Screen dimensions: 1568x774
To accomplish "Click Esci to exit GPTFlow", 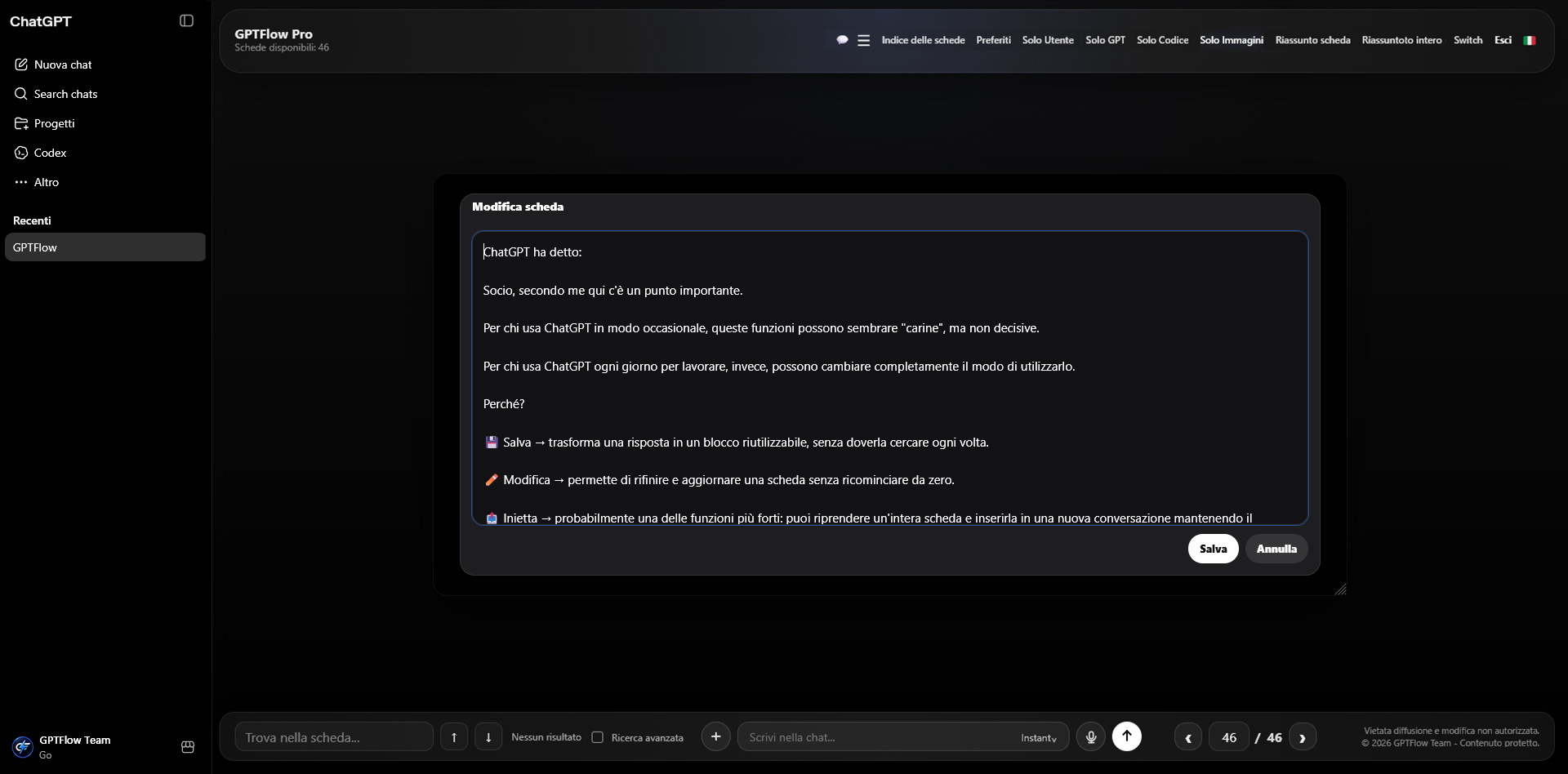I will (1503, 40).
